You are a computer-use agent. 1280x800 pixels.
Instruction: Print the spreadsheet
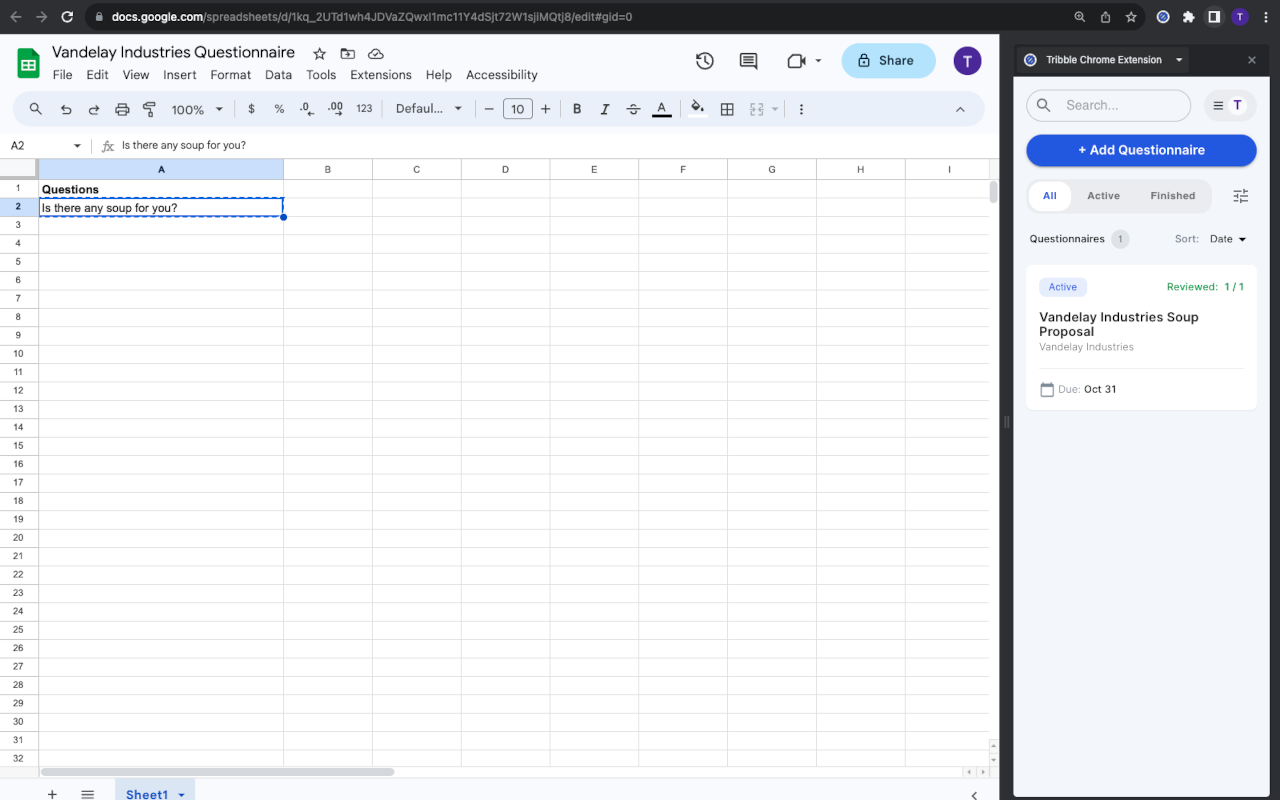[122, 109]
